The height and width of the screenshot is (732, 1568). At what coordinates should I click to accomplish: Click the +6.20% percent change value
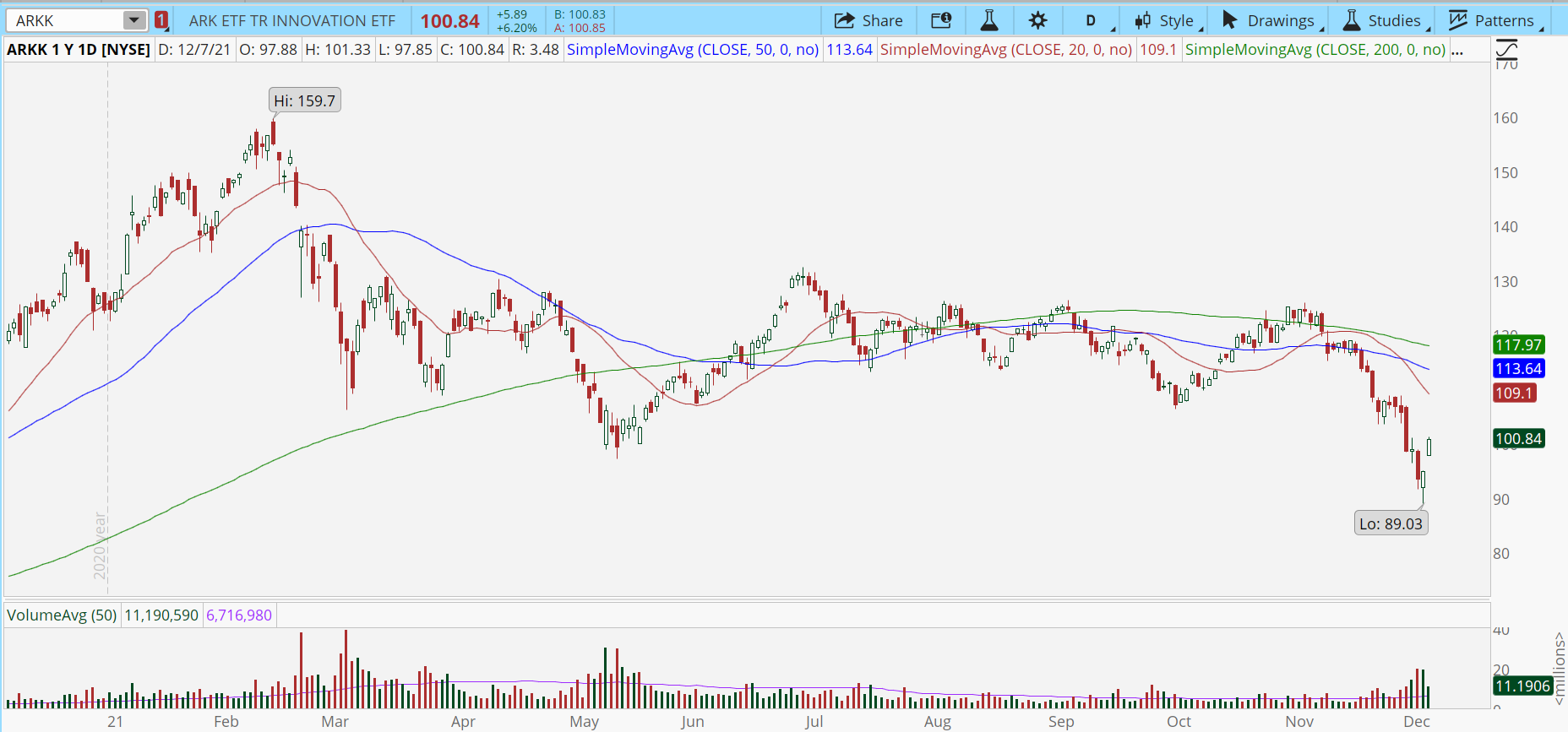(517, 28)
